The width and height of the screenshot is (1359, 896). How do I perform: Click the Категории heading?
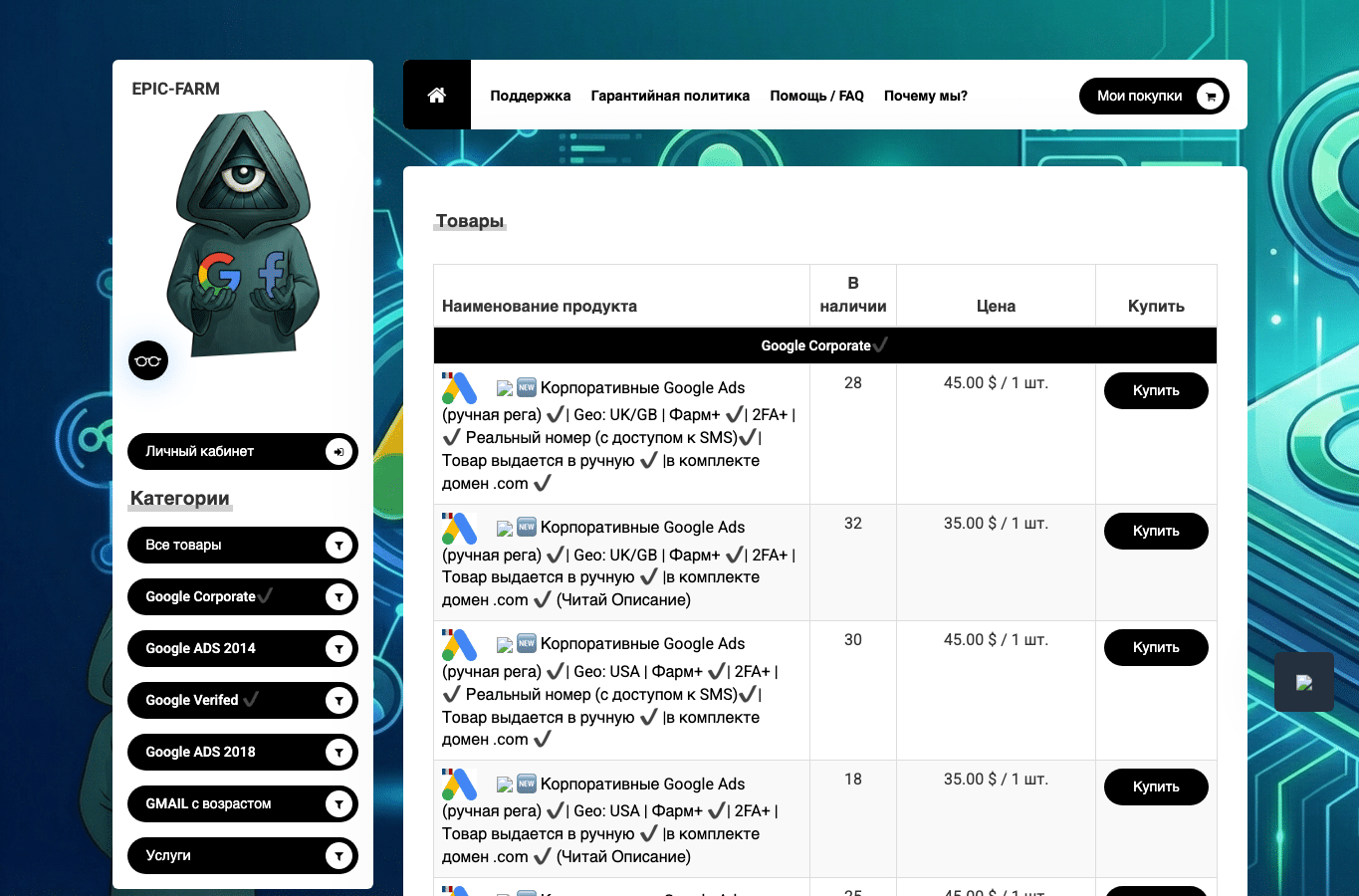click(180, 499)
